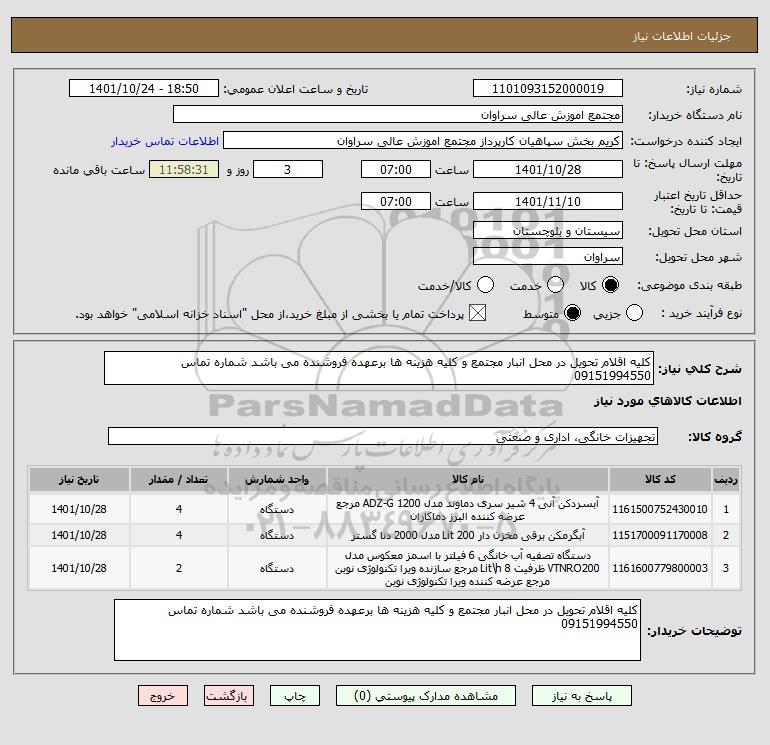Viewport: 770px width, 745px height.
Task: Click the buyer notes text area
Action: coord(377,630)
